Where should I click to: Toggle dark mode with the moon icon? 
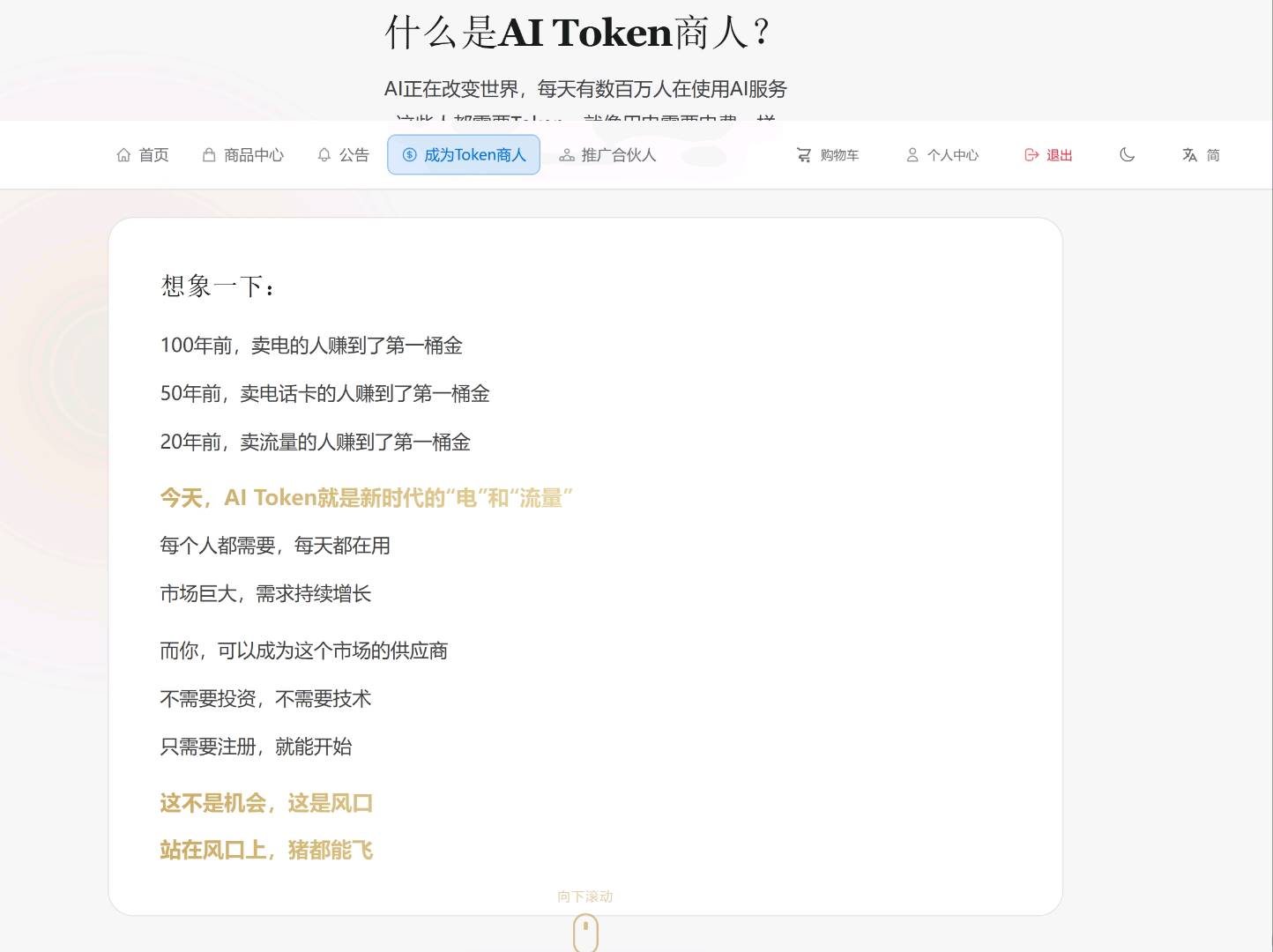click(1127, 155)
